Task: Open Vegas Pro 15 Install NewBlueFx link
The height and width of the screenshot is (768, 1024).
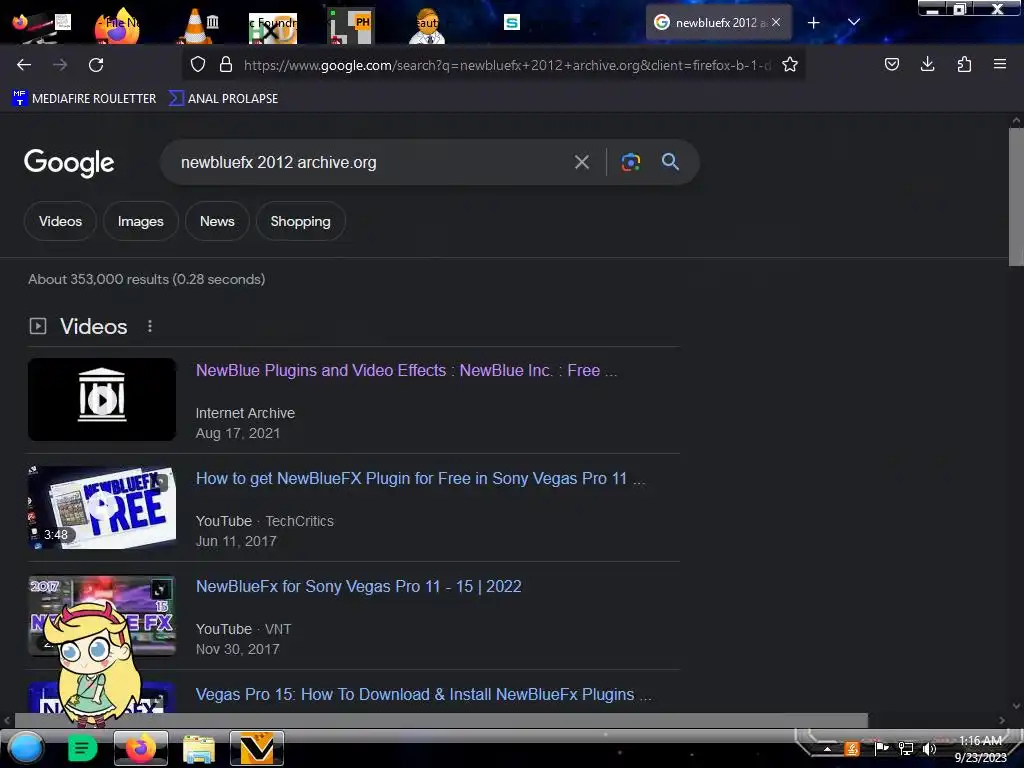Action: coord(423,694)
